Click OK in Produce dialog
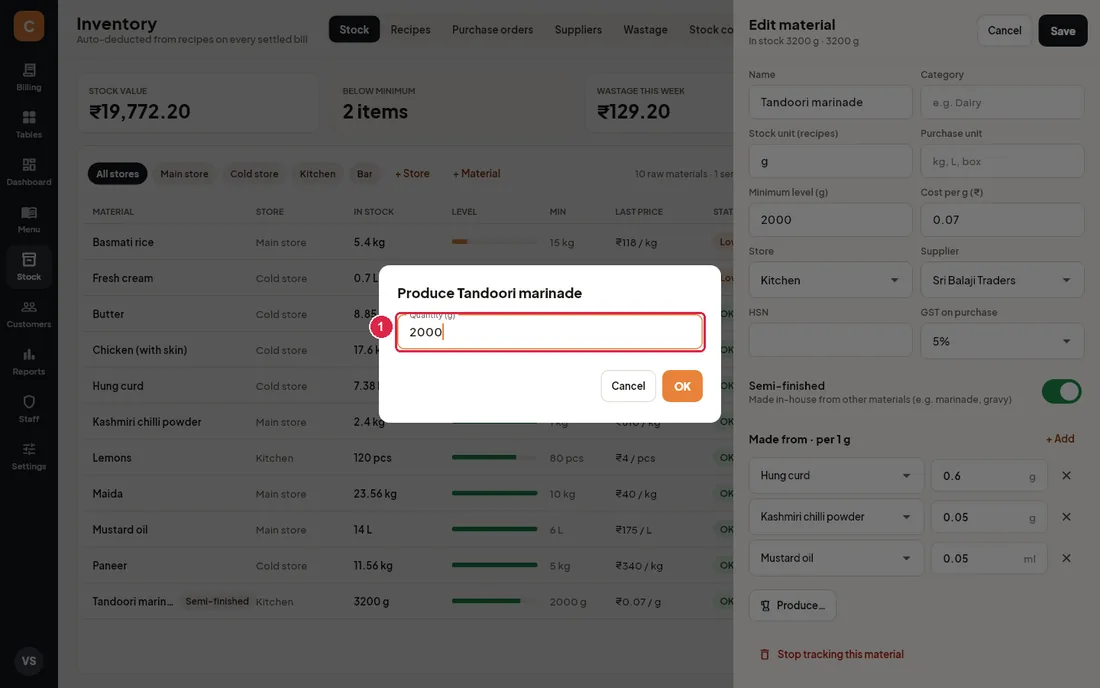Image resolution: width=1100 pixels, height=688 pixels. pyautogui.click(x=682, y=386)
